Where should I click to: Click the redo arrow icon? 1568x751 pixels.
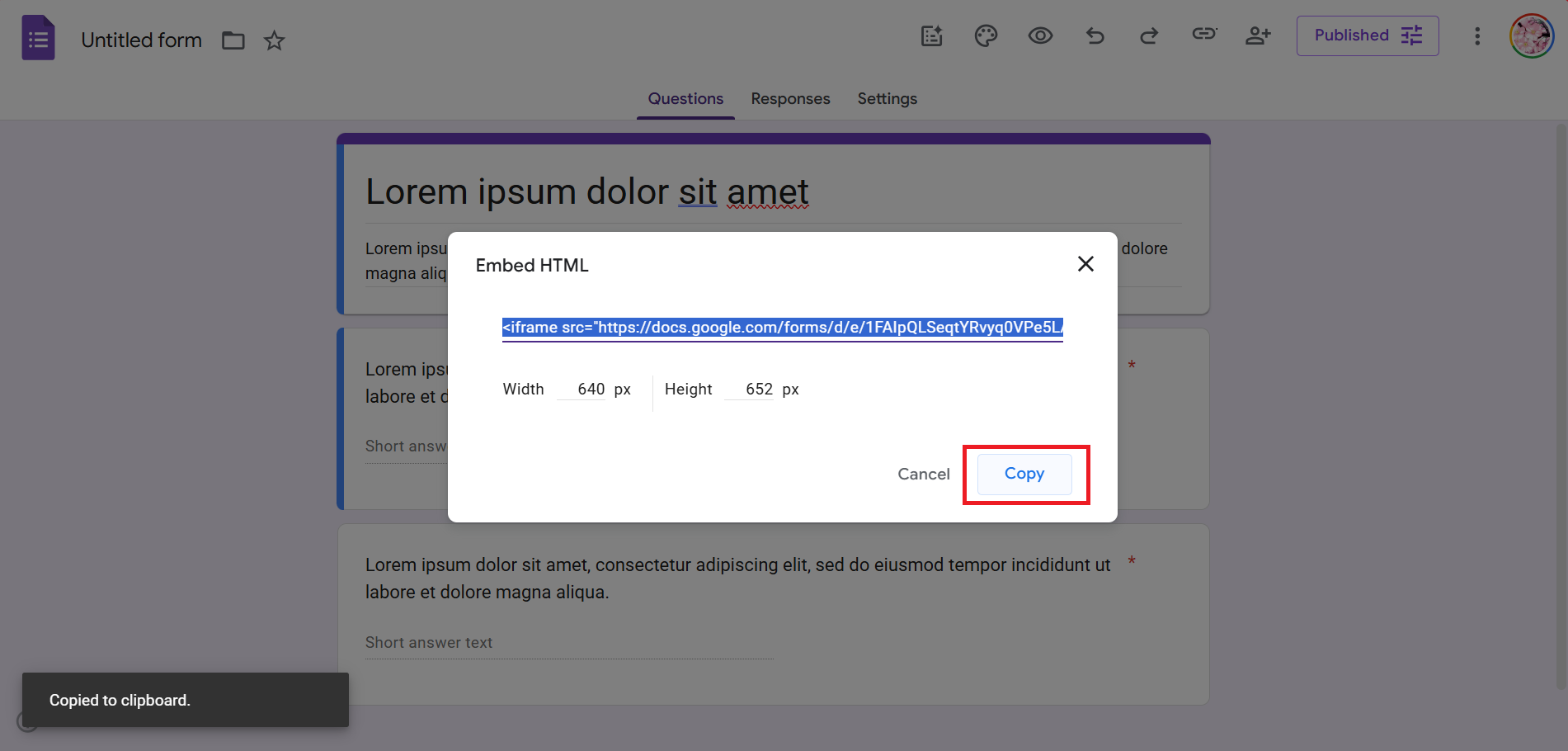(x=1149, y=35)
